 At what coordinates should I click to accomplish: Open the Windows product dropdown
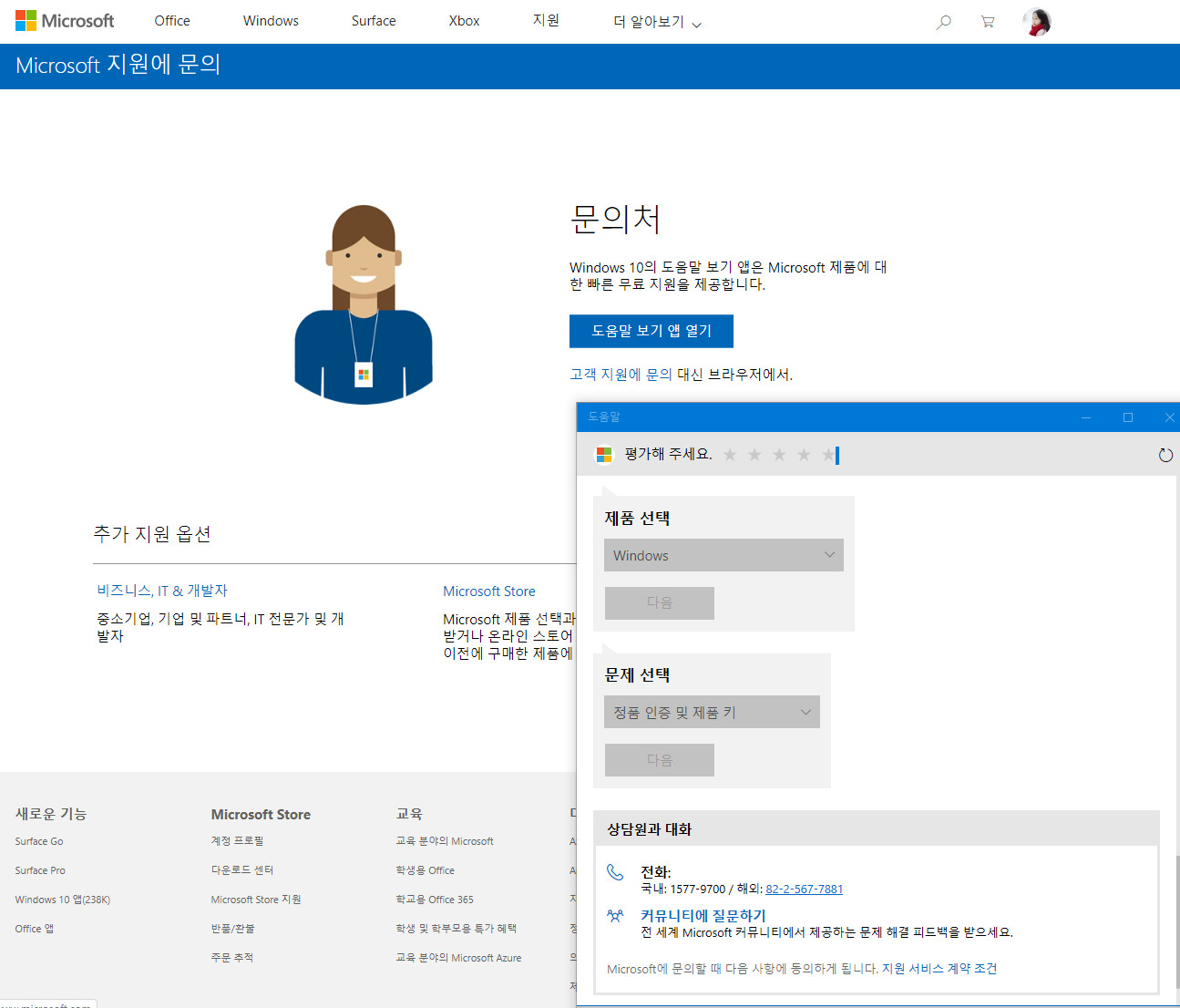pyautogui.click(x=723, y=555)
